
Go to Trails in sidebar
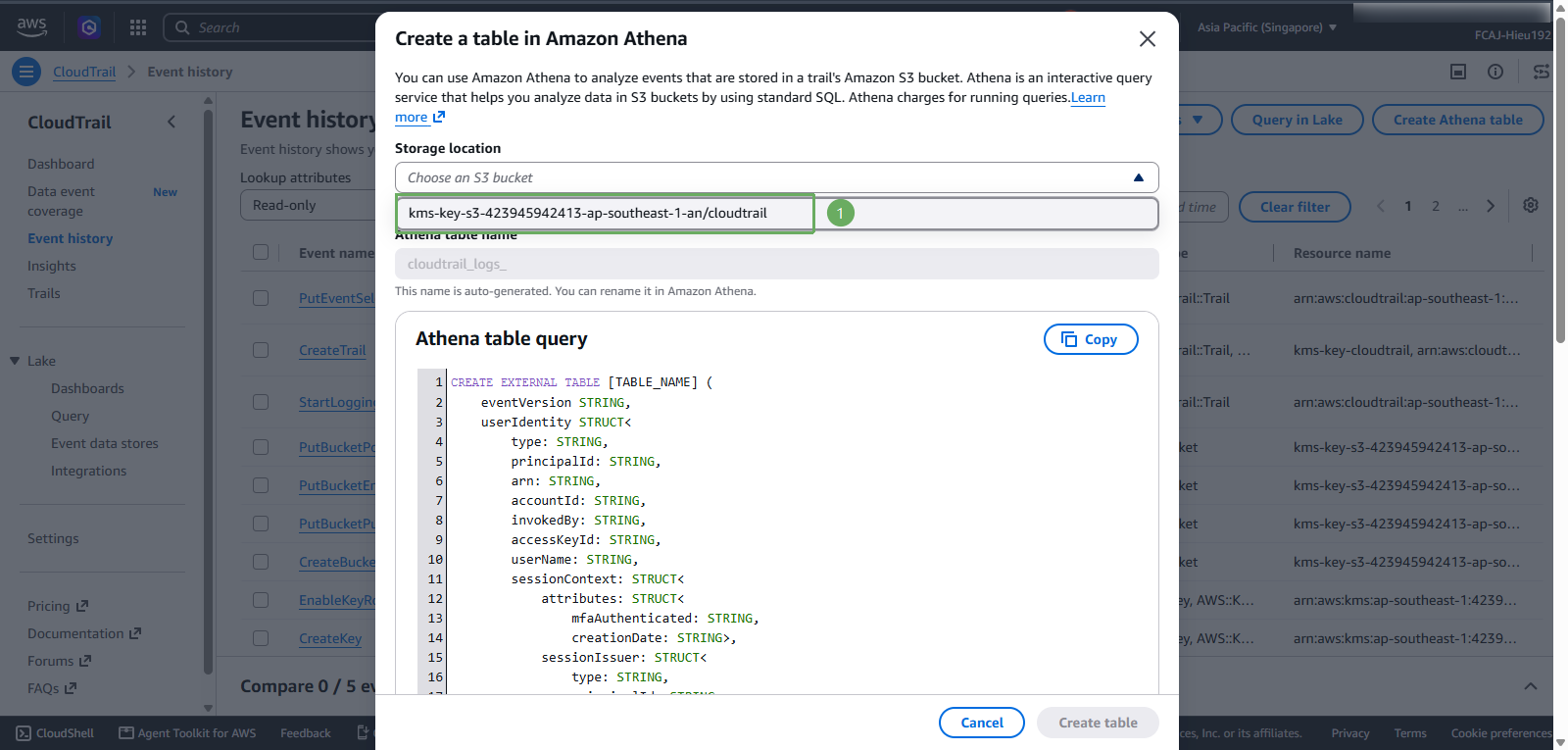(44, 293)
